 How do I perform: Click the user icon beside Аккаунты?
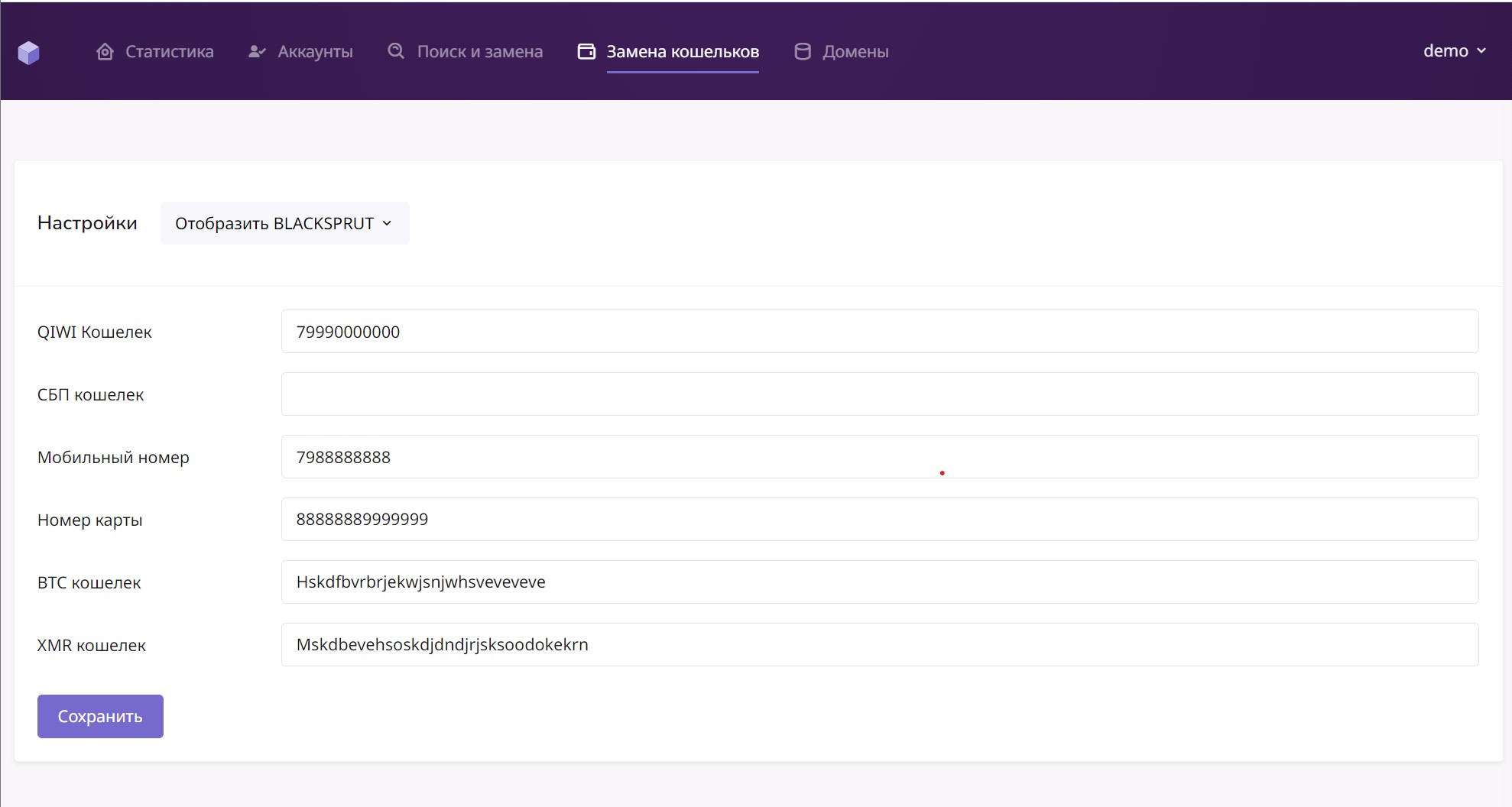[x=257, y=51]
